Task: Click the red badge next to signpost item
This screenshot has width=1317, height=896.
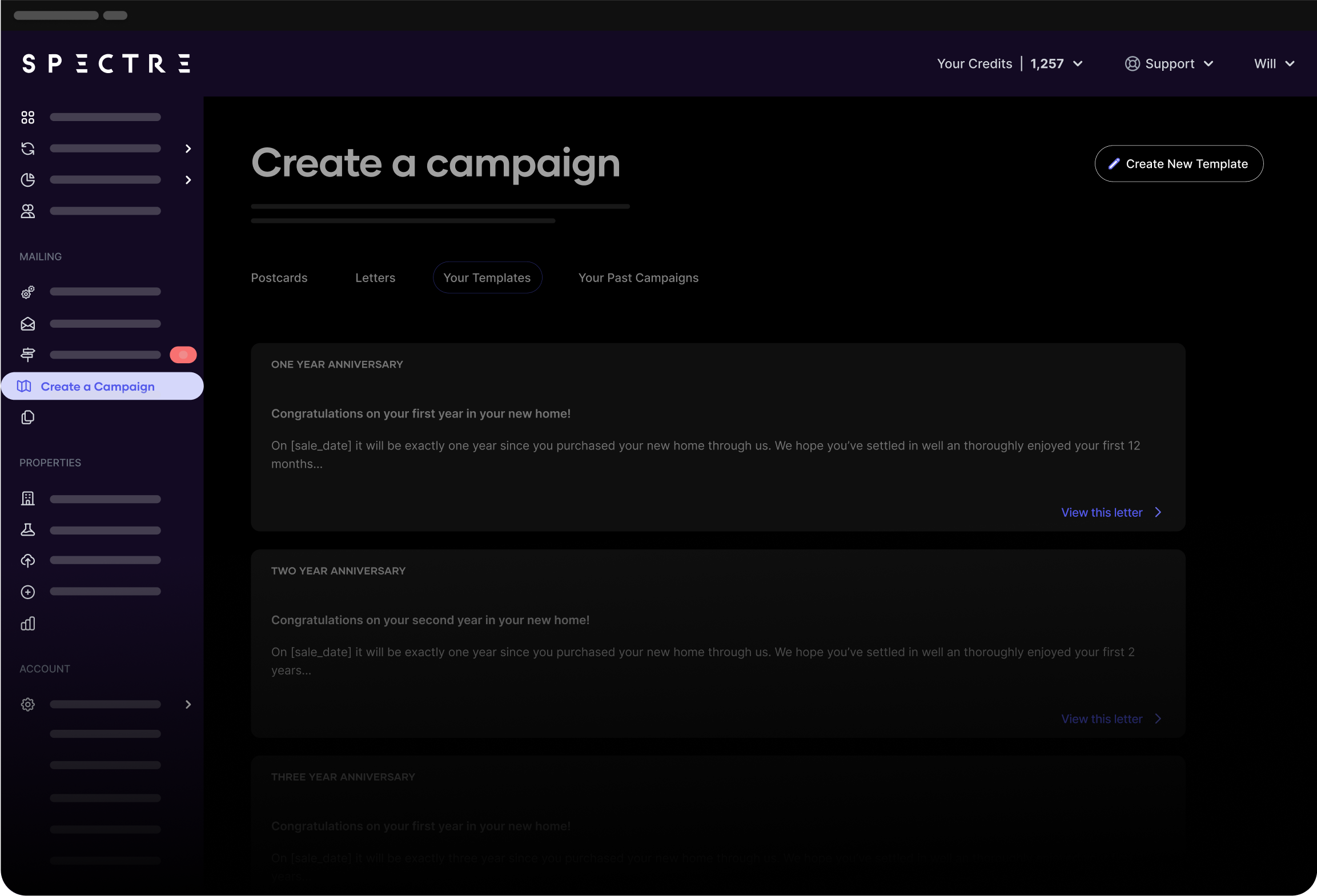Action: pyautogui.click(x=183, y=355)
